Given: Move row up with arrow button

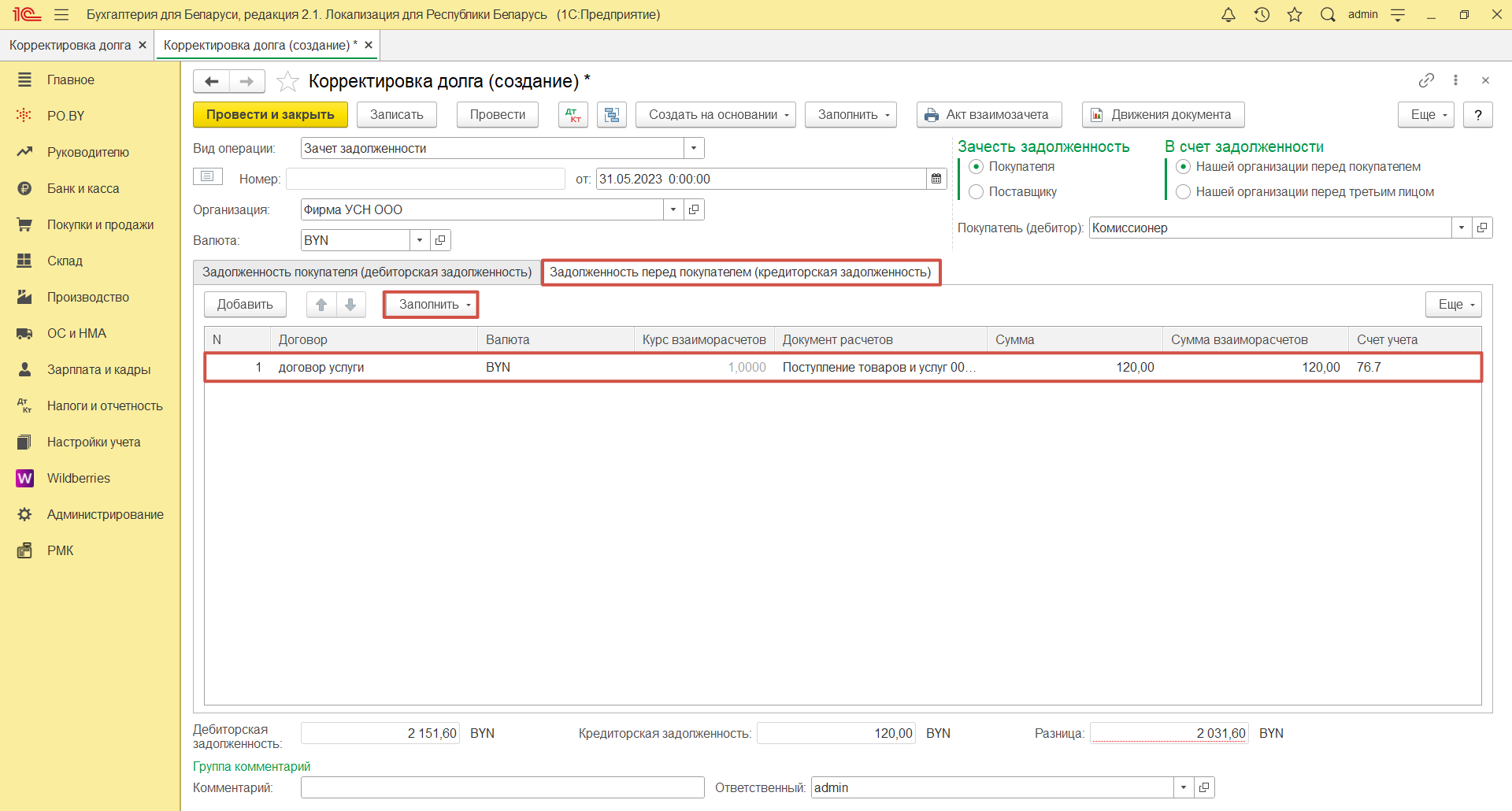Looking at the screenshot, I should 321,305.
